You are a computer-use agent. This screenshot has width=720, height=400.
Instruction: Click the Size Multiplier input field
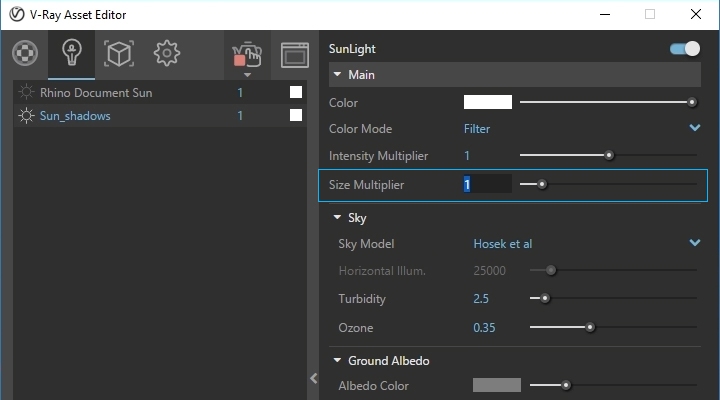coord(486,185)
